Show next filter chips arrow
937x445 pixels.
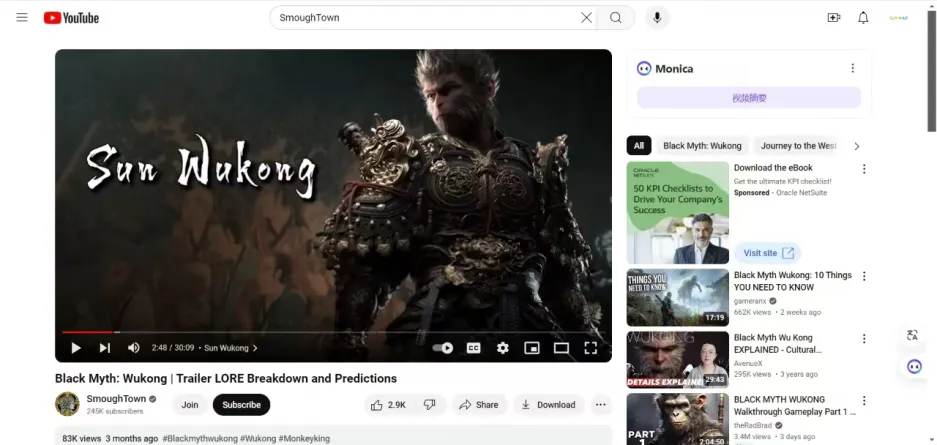tap(856, 146)
